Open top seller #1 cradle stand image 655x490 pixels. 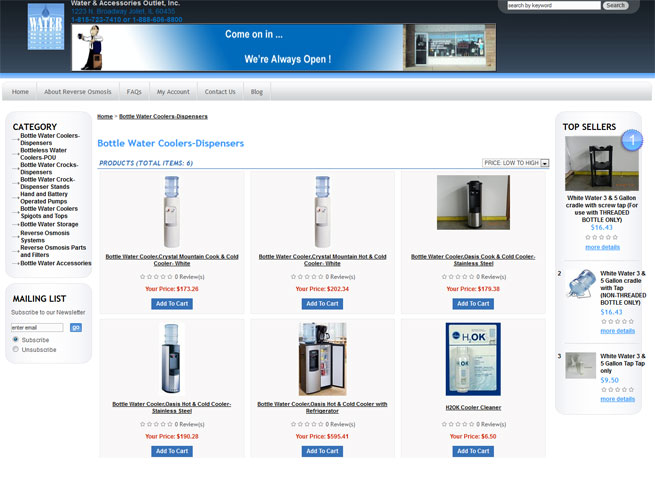(602, 163)
